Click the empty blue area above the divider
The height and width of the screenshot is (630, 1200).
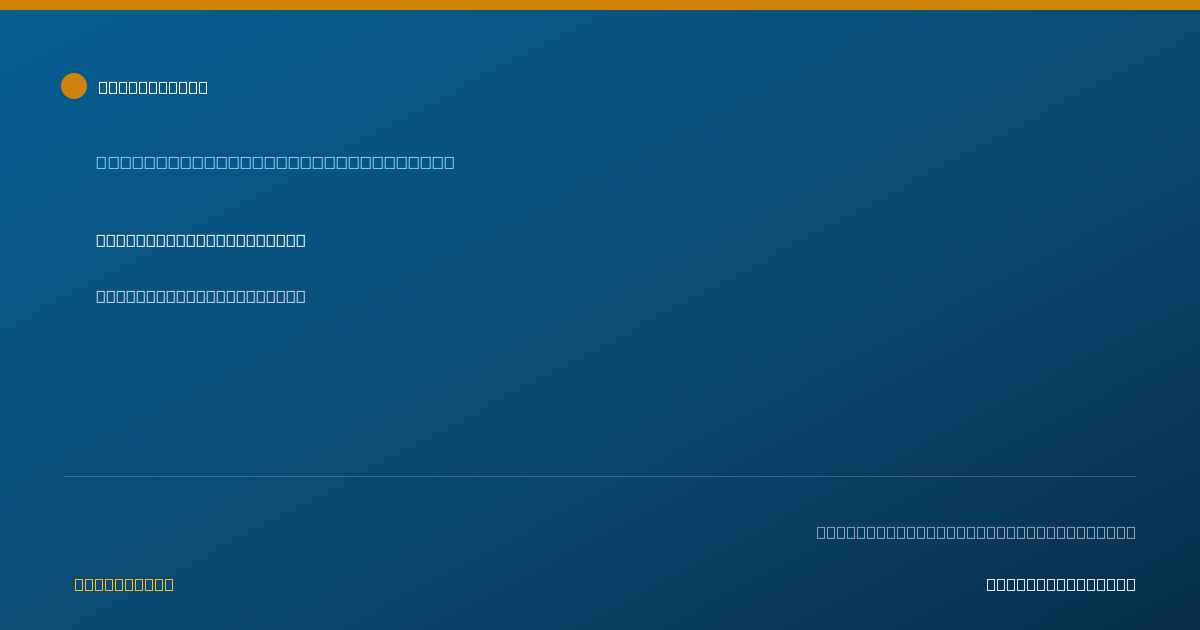pos(600,390)
